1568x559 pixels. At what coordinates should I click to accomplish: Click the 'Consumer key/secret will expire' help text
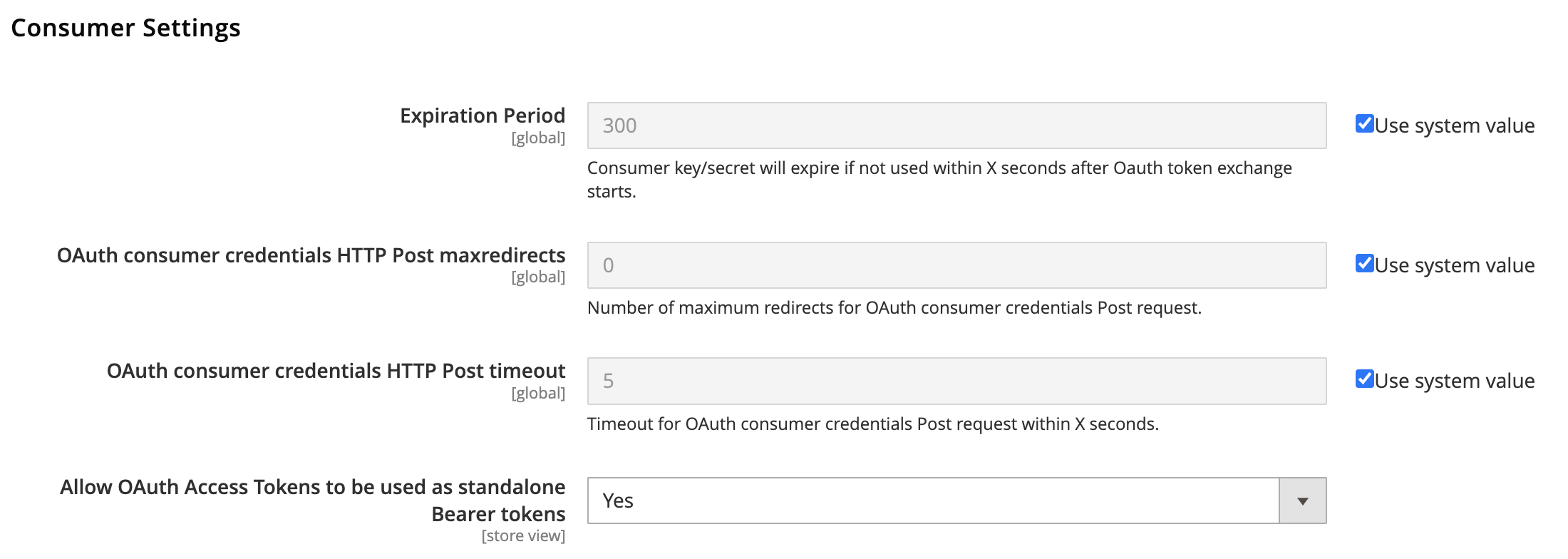coord(939,168)
